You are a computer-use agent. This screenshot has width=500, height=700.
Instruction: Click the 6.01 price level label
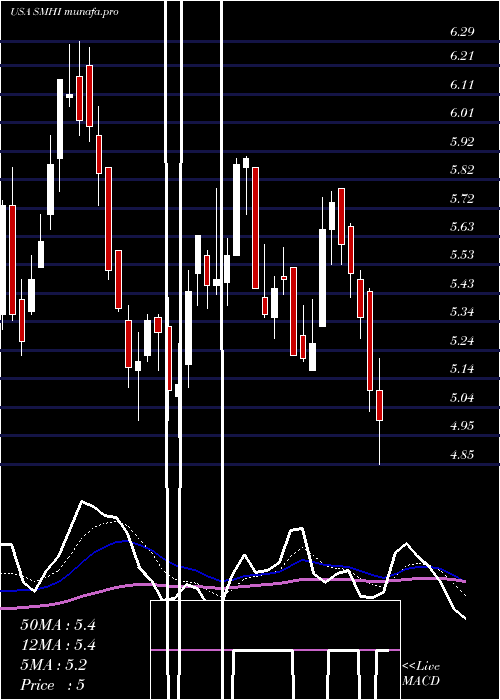coord(462,113)
